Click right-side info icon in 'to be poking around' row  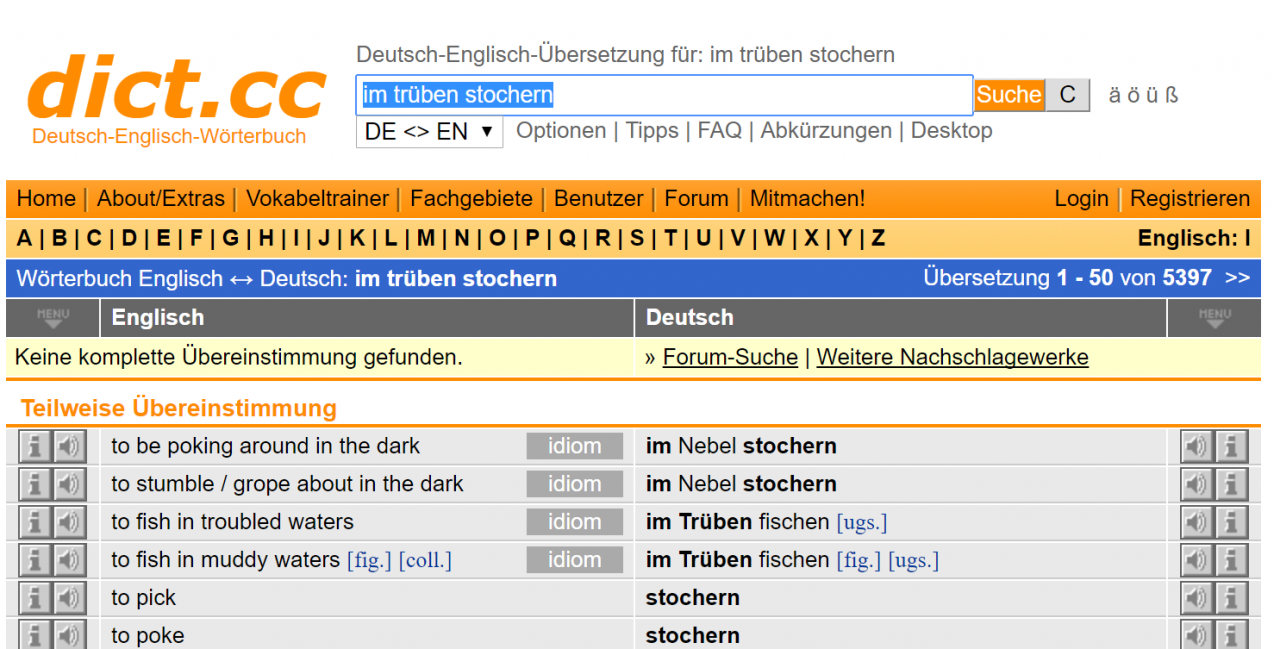(1231, 446)
